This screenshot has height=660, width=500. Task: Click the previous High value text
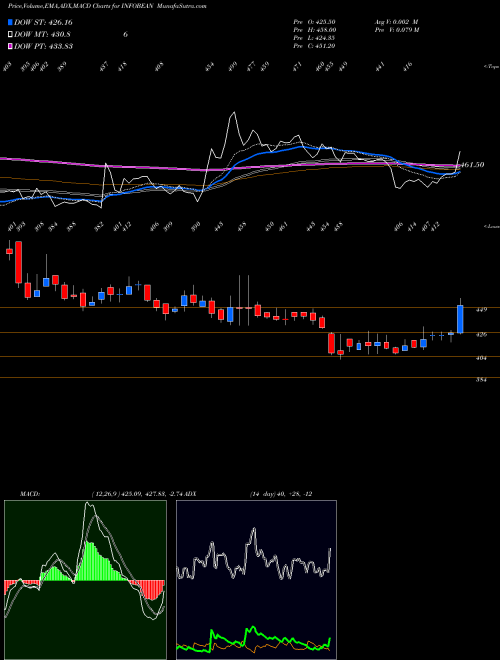[x=314, y=30]
